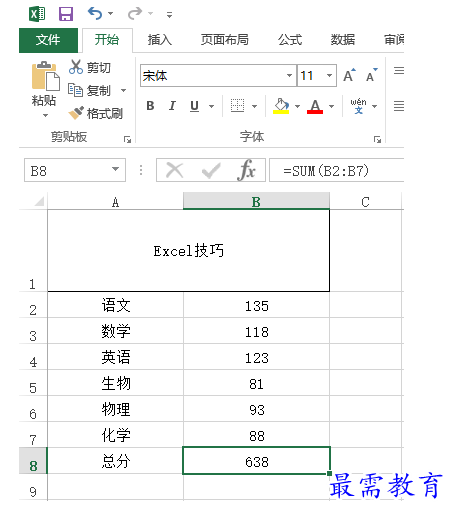
Task: Apply cell borders with the border icon
Action: pos(238,106)
